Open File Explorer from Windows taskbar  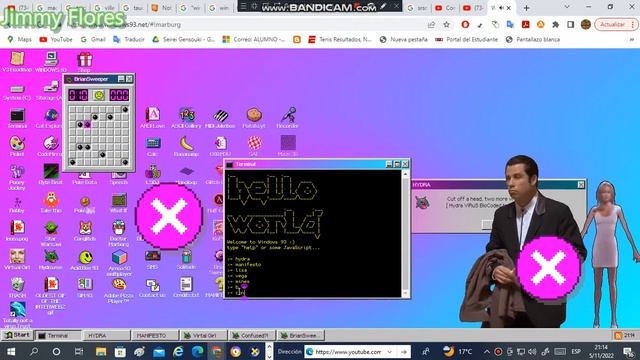[101, 351]
